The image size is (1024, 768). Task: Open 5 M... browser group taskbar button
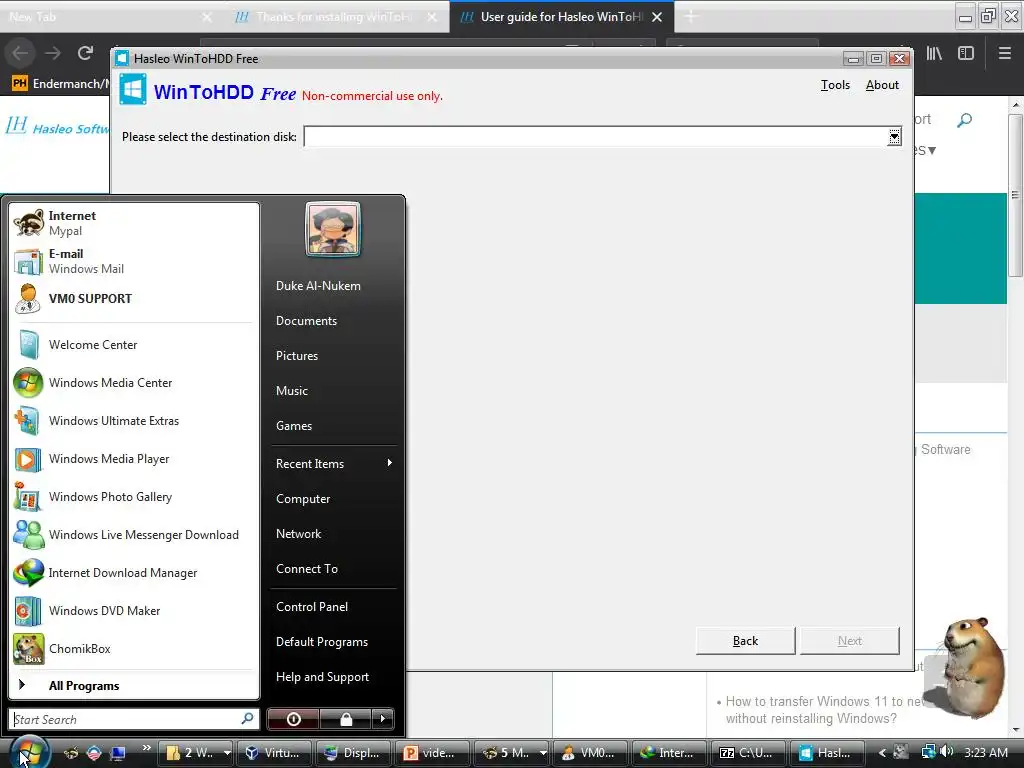click(x=511, y=752)
